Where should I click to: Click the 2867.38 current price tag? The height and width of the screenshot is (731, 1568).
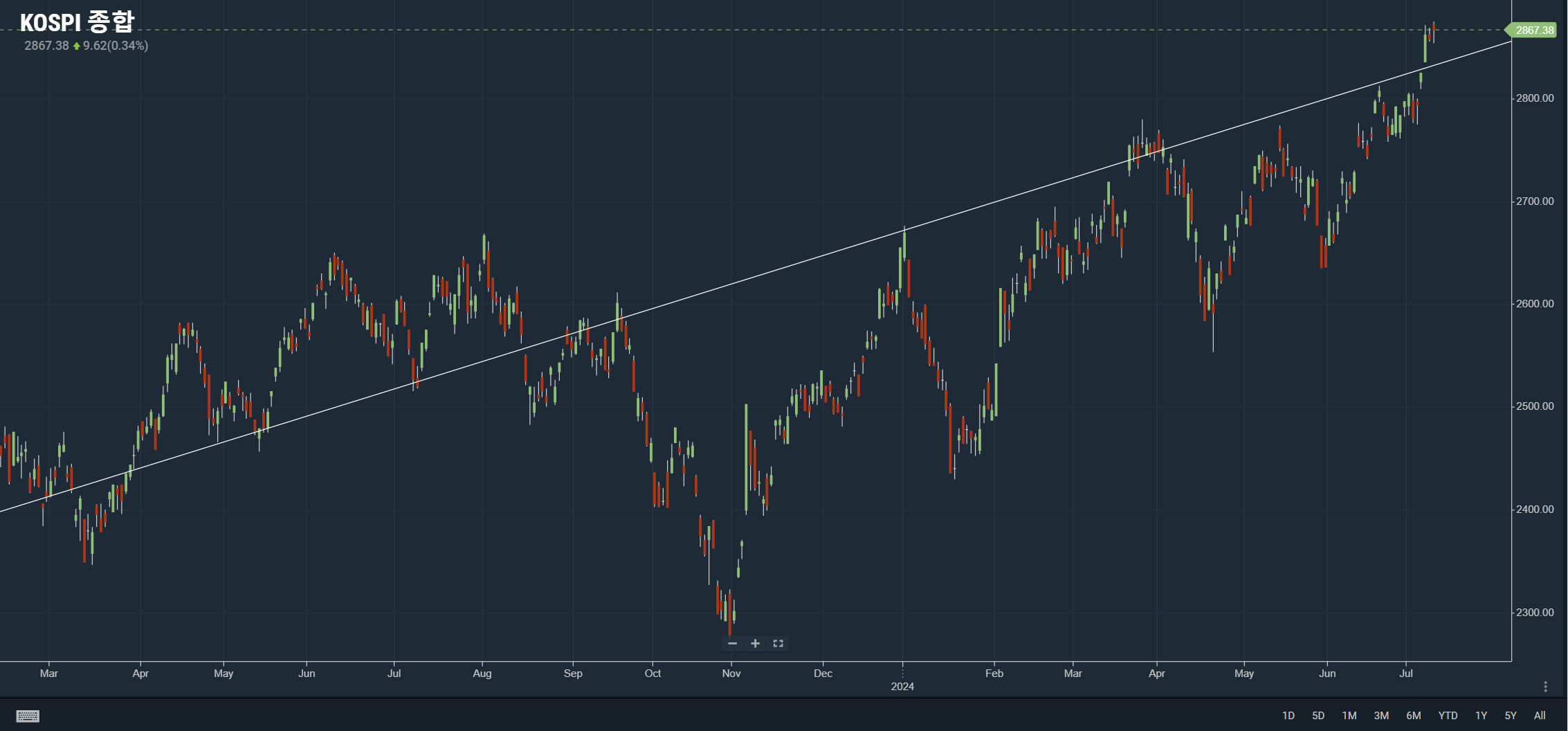(x=1532, y=30)
